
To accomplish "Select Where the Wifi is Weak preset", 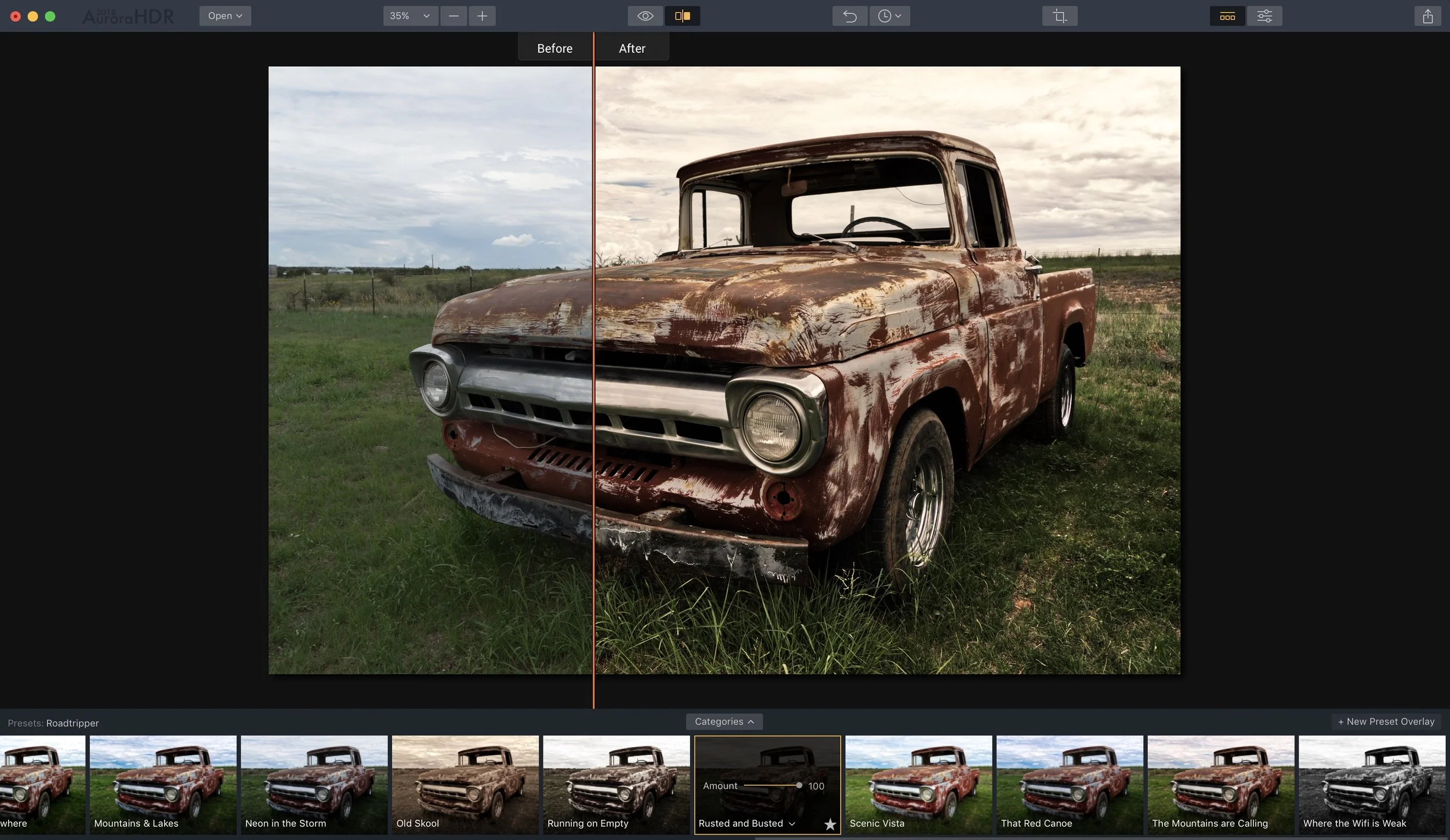I will (x=1372, y=785).
